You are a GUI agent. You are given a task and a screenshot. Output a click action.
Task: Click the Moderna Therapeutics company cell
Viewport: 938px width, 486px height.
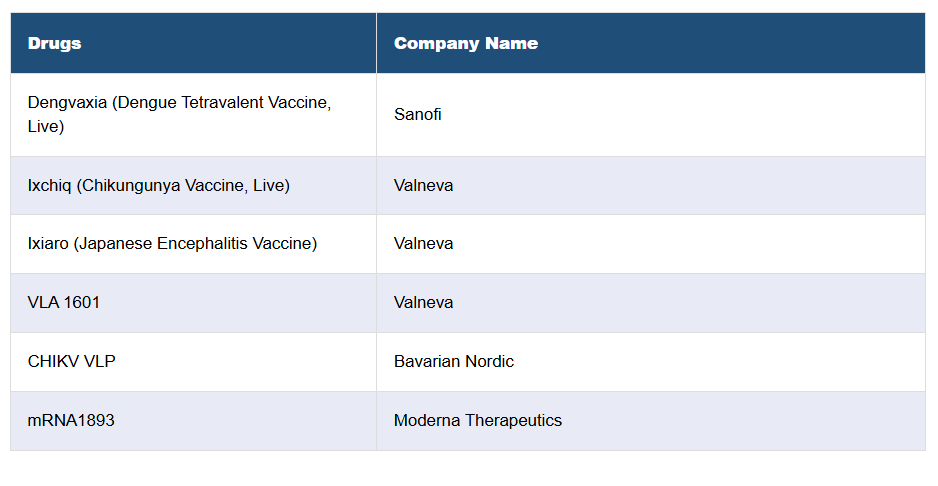point(477,420)
